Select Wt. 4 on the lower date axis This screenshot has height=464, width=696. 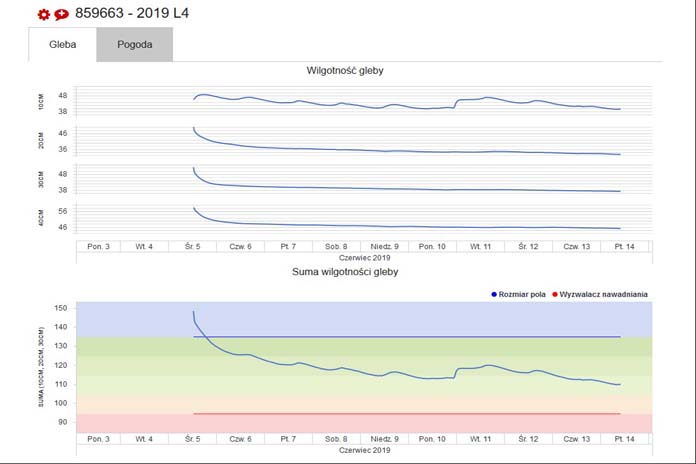pyautogui.click(x=144, y=439)
